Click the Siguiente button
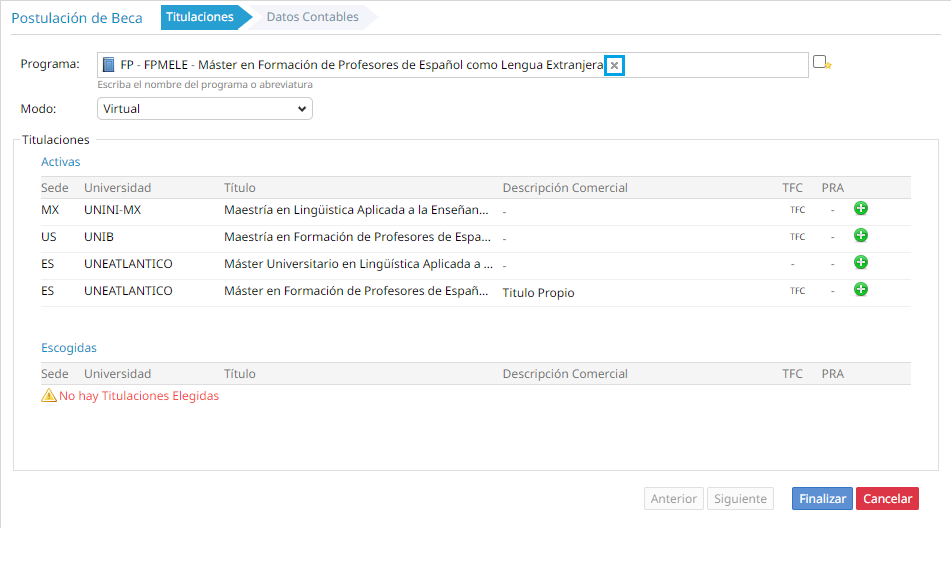 740,499
